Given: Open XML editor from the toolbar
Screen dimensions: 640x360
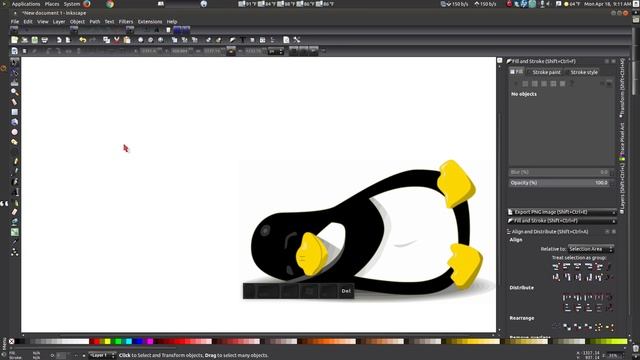Looking at the screenshot, I should [x=262, y=40].
